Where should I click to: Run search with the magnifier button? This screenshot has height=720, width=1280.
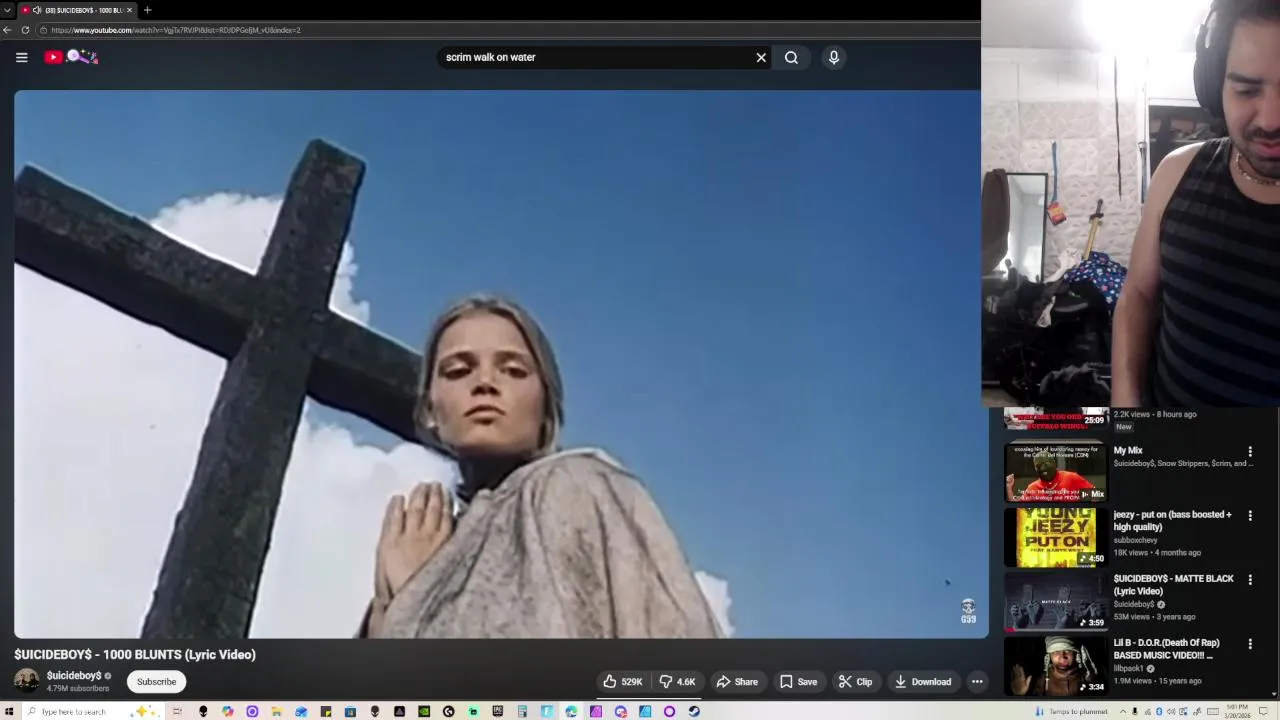791,57
